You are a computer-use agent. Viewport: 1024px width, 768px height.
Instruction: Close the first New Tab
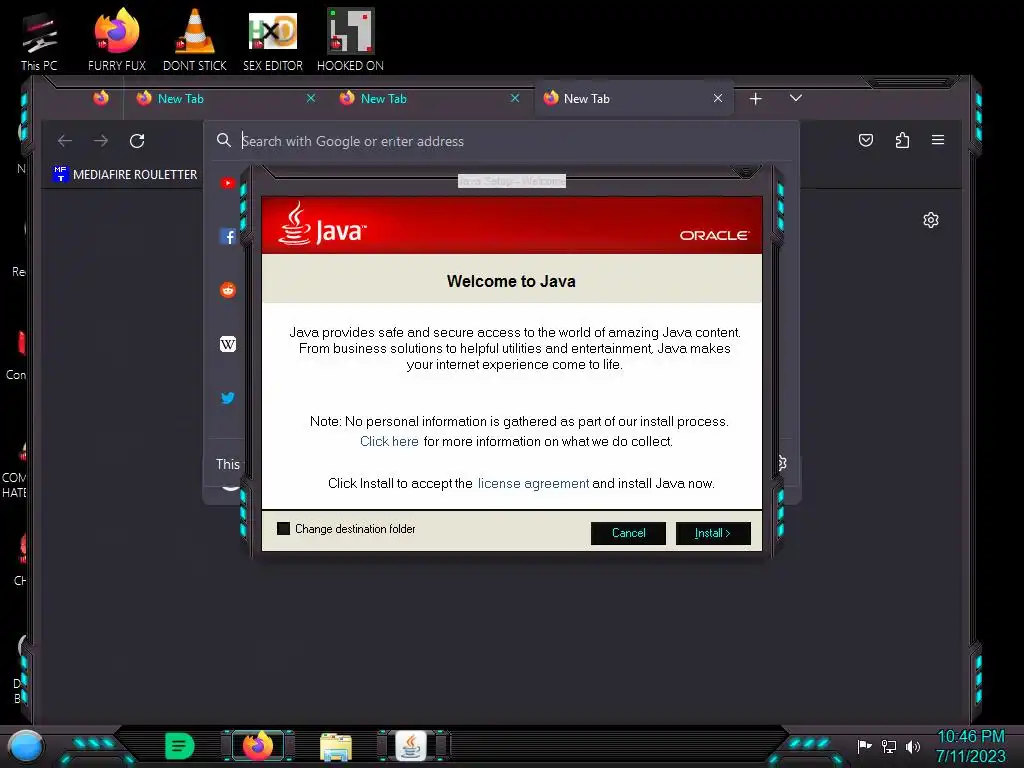click(311, 98)
